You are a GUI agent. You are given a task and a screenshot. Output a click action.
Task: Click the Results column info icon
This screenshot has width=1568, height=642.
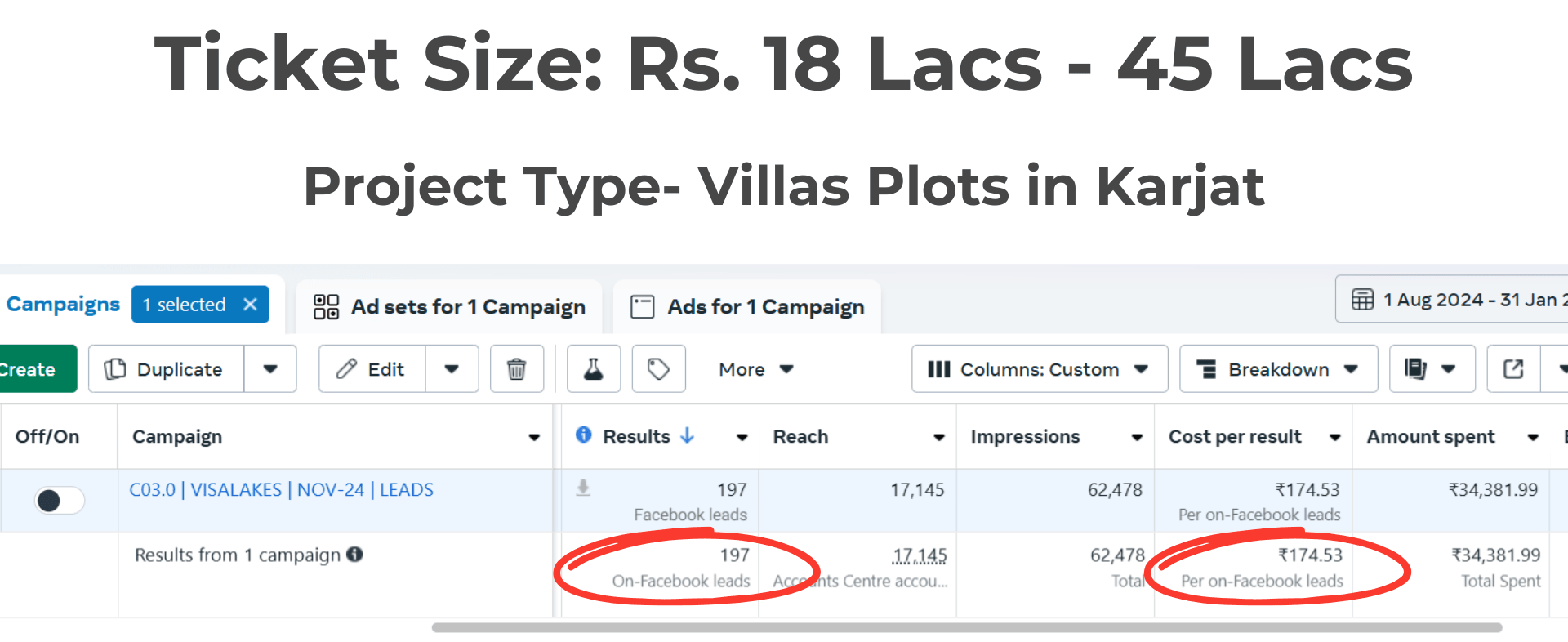[x=583, y=435]
